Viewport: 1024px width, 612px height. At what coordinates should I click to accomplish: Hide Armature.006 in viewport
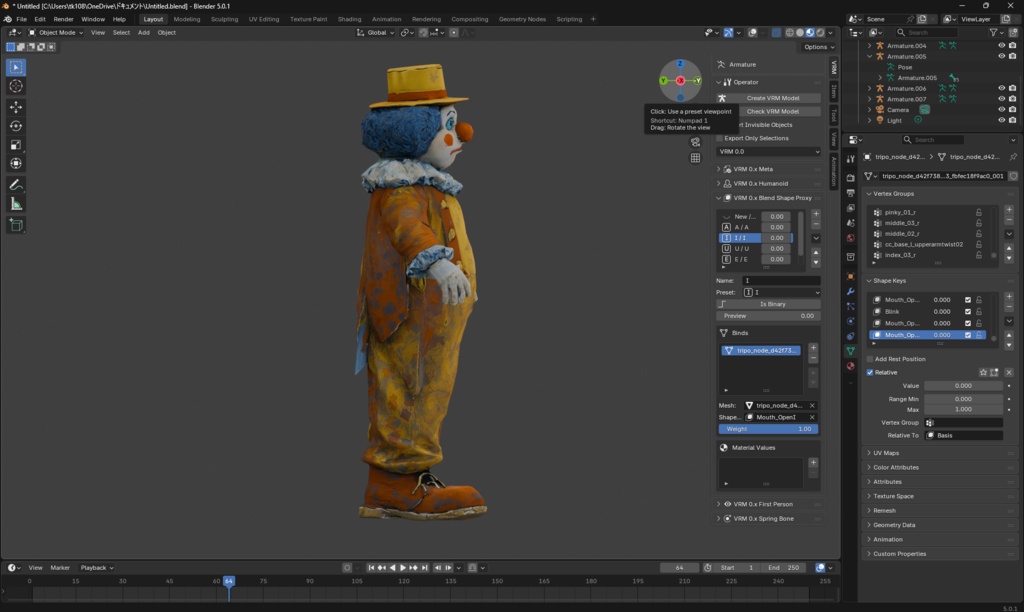pyautogui.click(x=1001, y=88)
